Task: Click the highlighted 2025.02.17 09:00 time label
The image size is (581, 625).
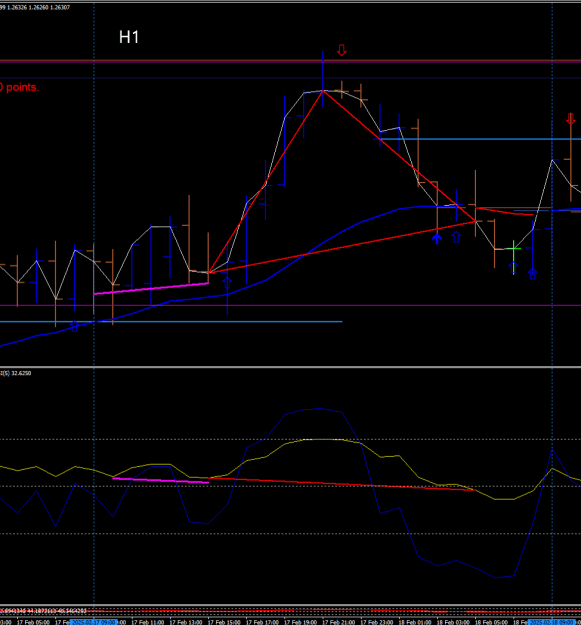Action: 93,622
